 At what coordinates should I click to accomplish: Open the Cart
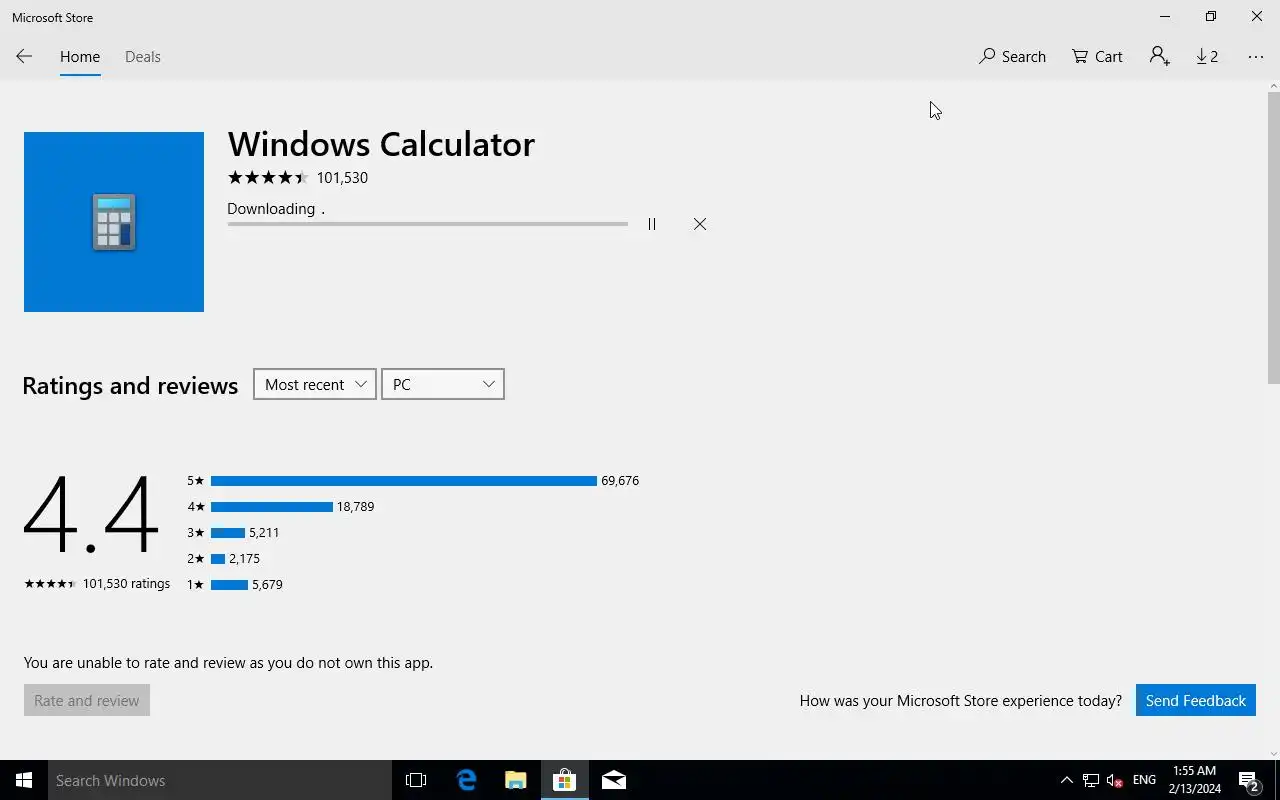pyautogui.click(x=1097, y=57)
